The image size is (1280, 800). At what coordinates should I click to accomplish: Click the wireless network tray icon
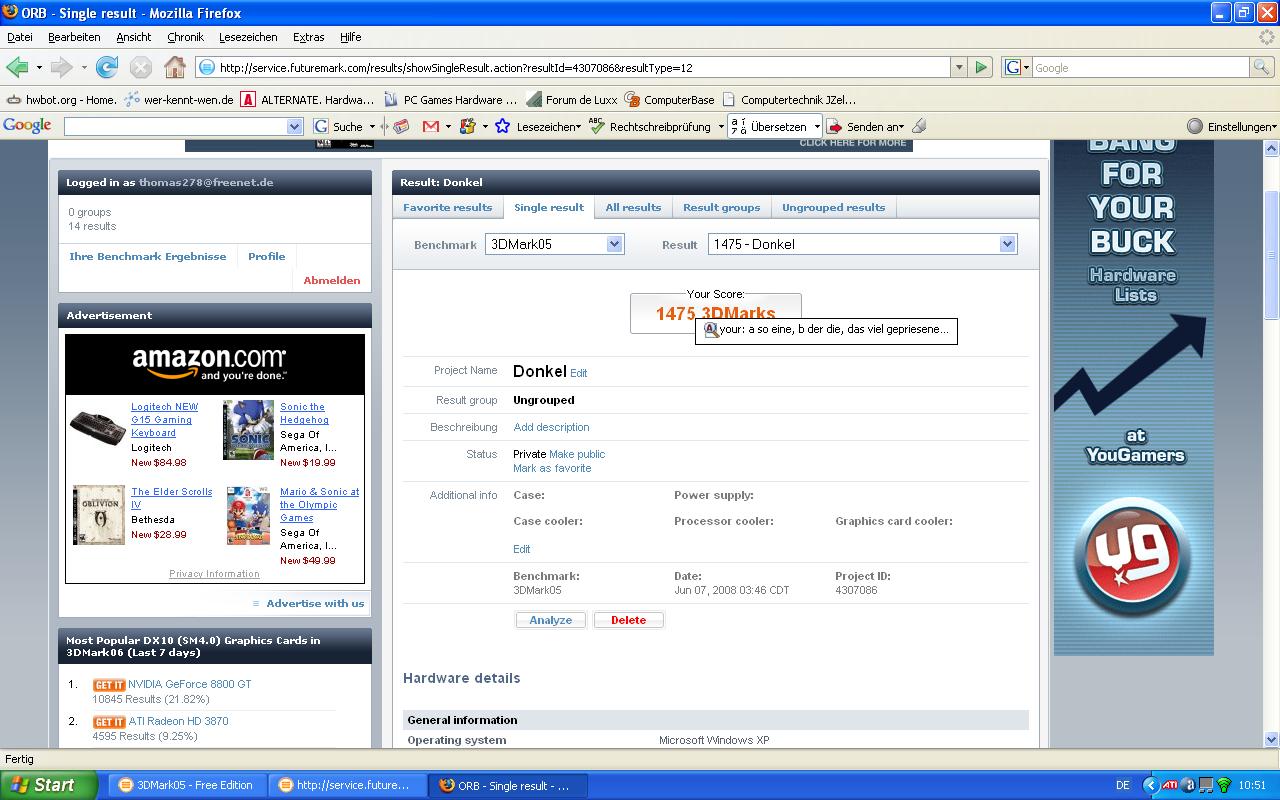click(x=1223, y=785)
